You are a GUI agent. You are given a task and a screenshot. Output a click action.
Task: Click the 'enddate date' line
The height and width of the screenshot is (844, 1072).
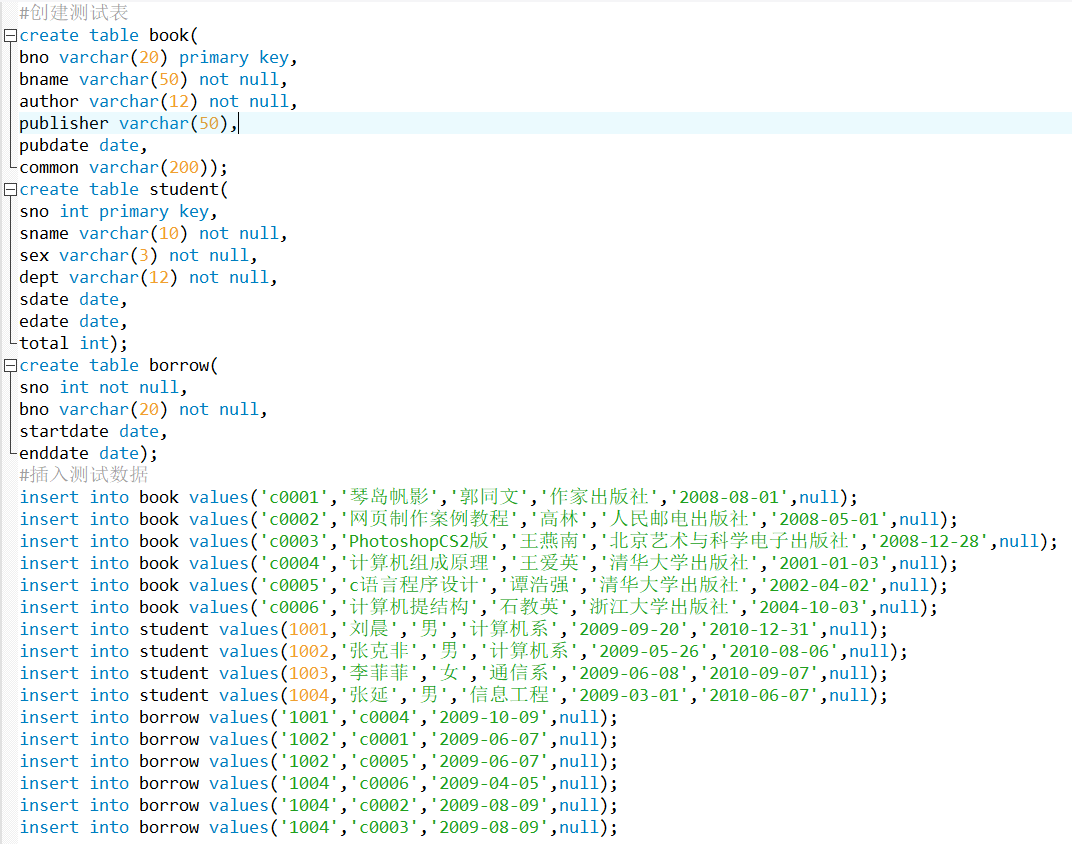pos(83,454)
